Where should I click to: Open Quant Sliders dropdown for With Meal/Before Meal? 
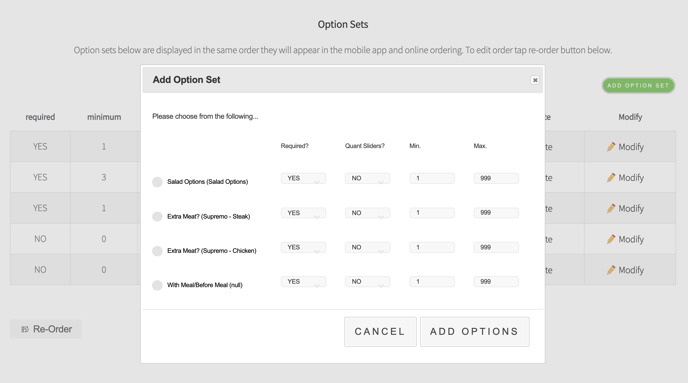(367, 282)
